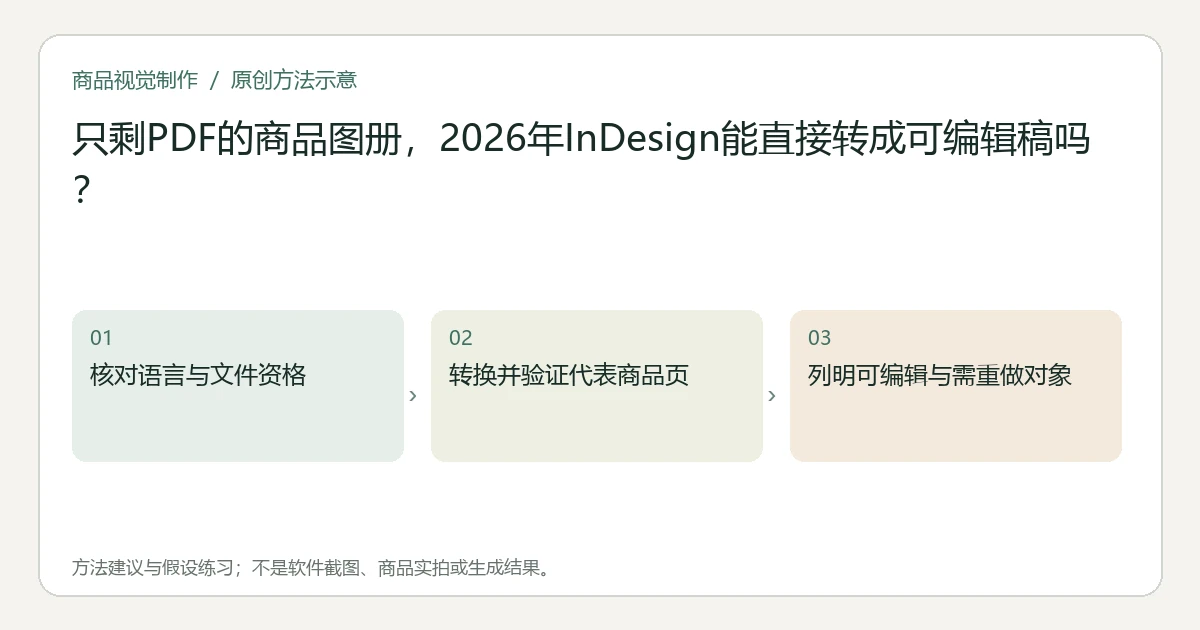Click chevron arrow between steps 02 and 03
Viewport: 1200px width, 630px height.
772,396
